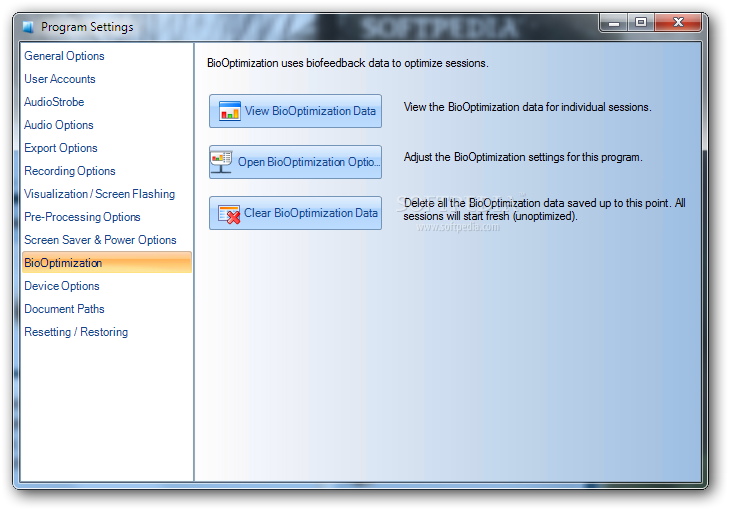The height and width of the screenshot is (510, 729).
Task: Click text 'BioOptimization uses biofeedback data to optimize sessions.'
Action: coord(348,63)
